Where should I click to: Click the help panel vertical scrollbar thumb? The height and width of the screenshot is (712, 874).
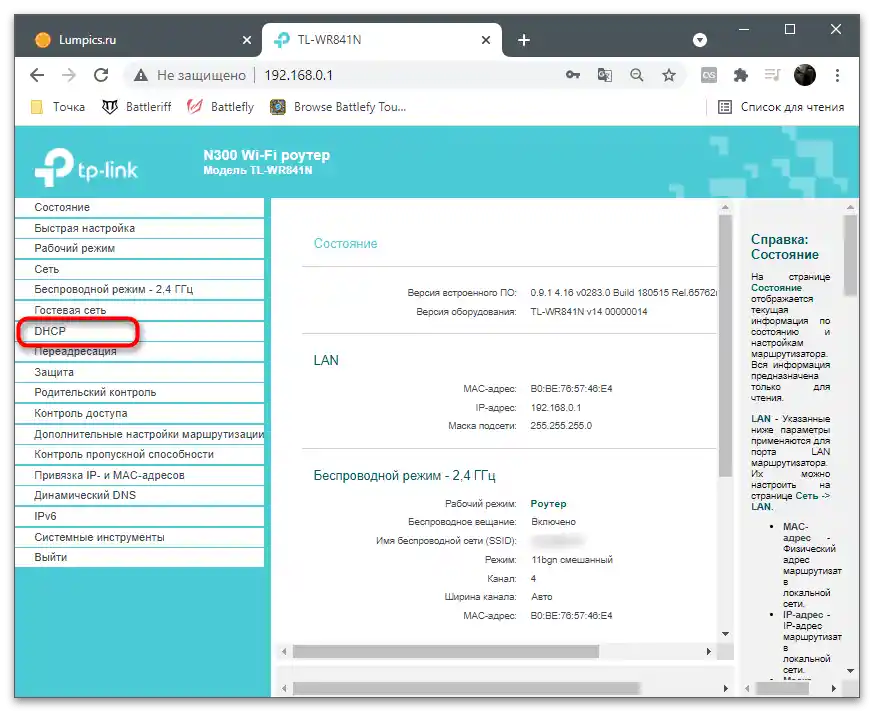click(x=850, y=255)
